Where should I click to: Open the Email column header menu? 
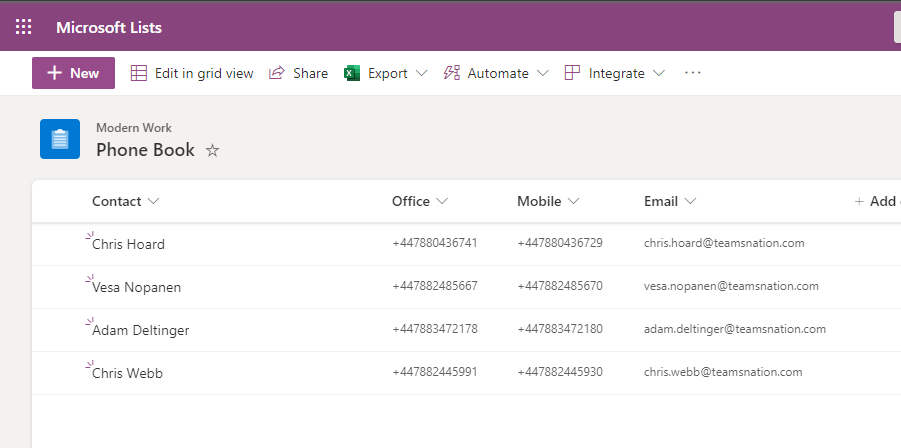pyautogui.click(x=669, y=201)
